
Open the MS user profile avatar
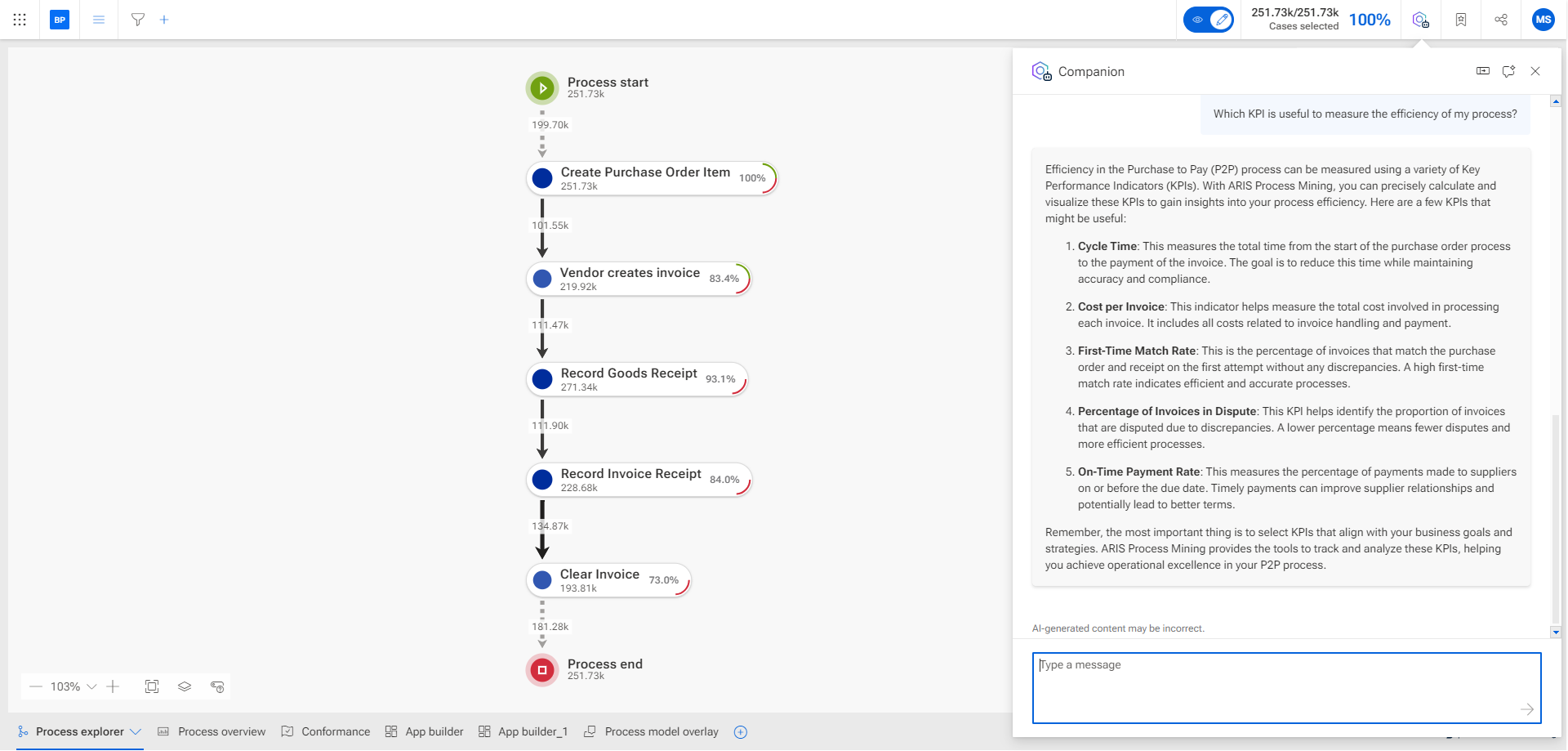(x=1543, y=20)
